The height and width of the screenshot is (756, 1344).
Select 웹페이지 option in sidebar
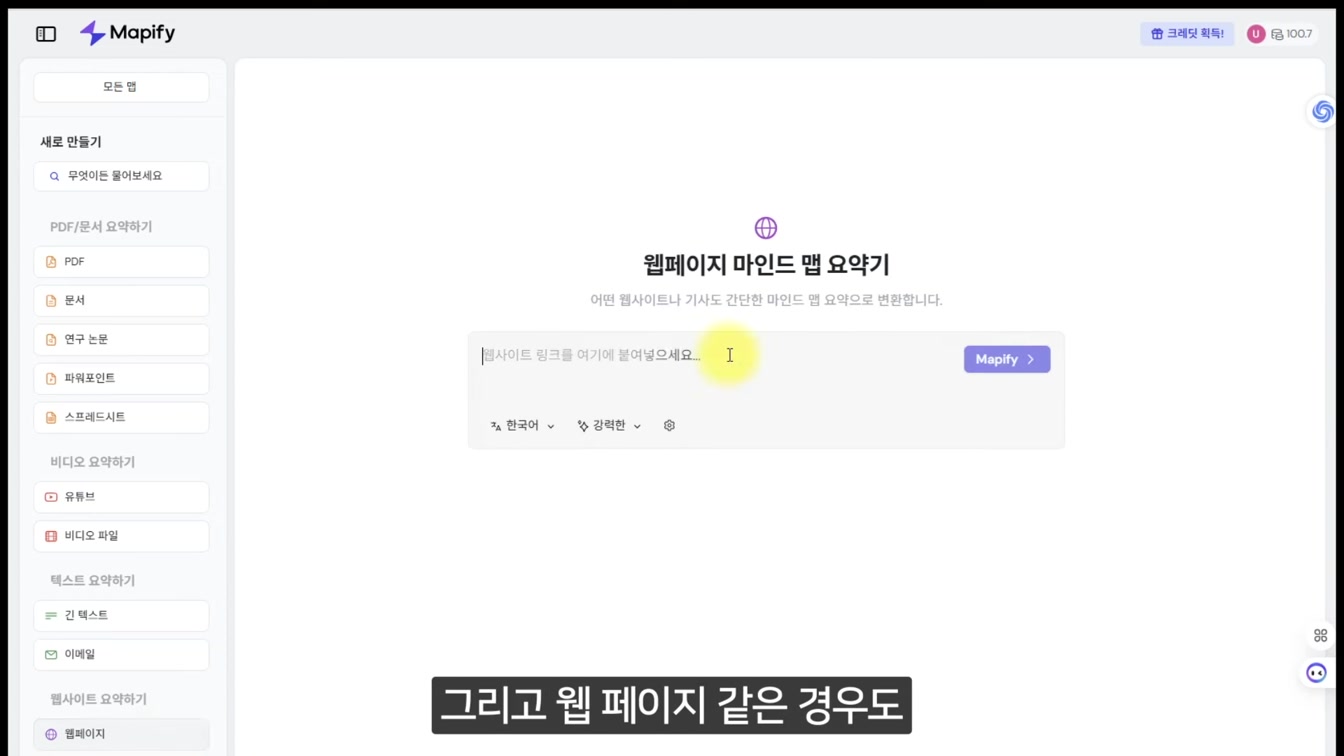pyautogui.click(x=121, y=734)
